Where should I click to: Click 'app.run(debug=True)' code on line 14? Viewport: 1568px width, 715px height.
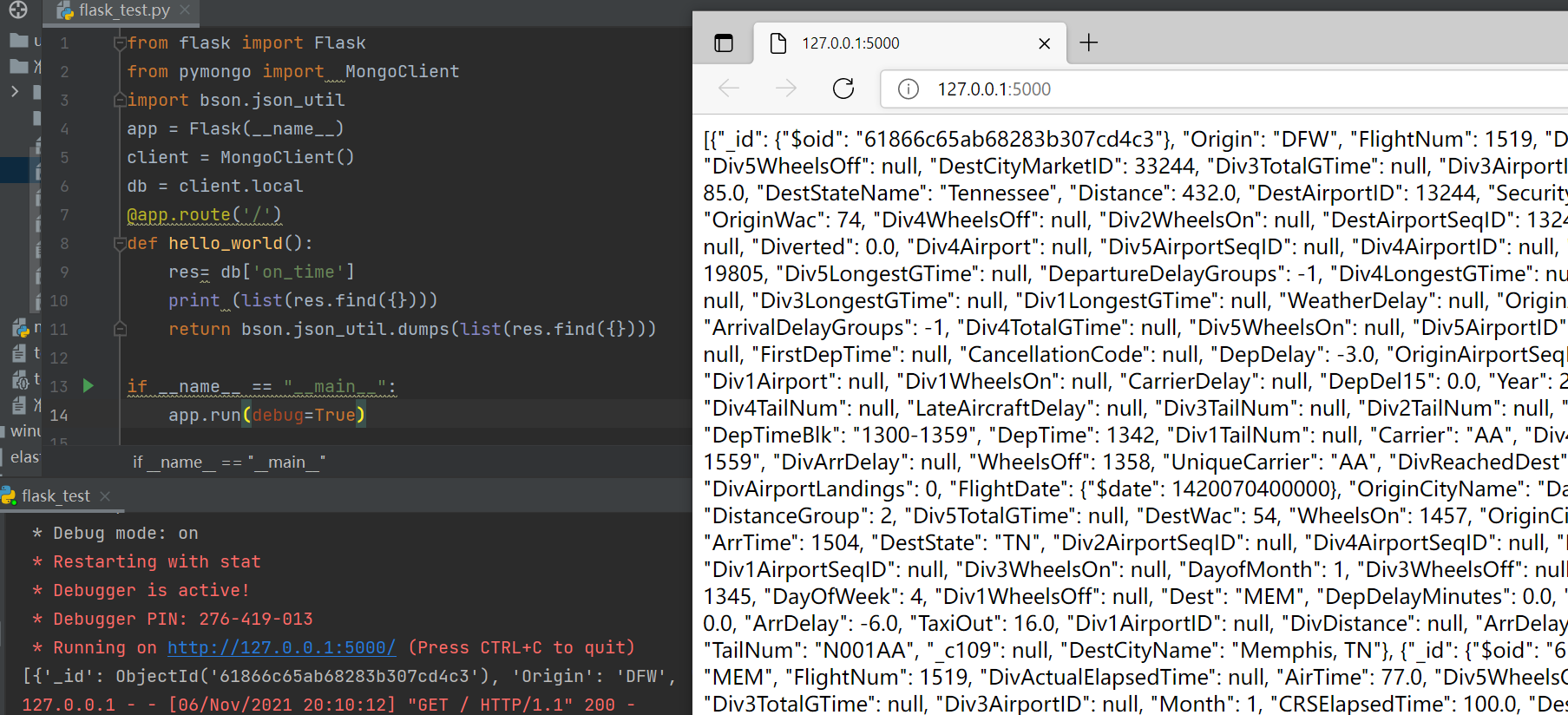coord(267,415)
